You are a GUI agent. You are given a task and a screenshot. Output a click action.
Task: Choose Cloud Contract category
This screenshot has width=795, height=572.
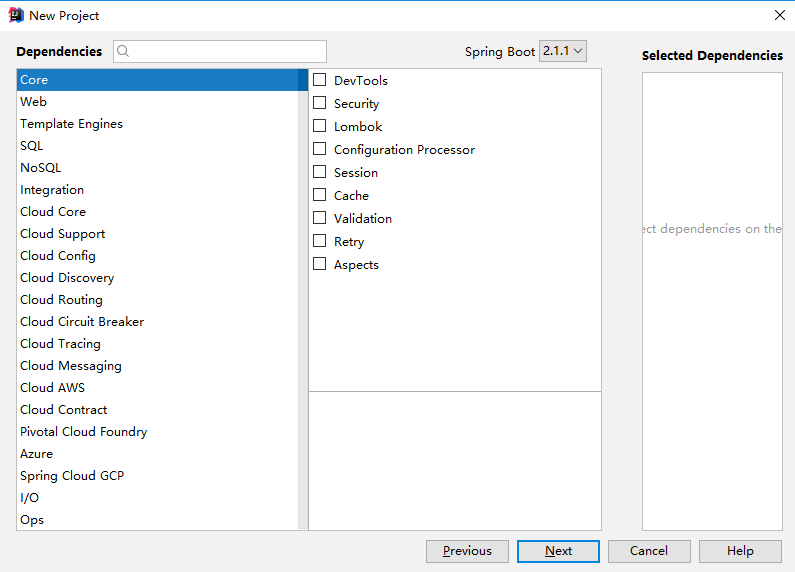pos(158,409)
